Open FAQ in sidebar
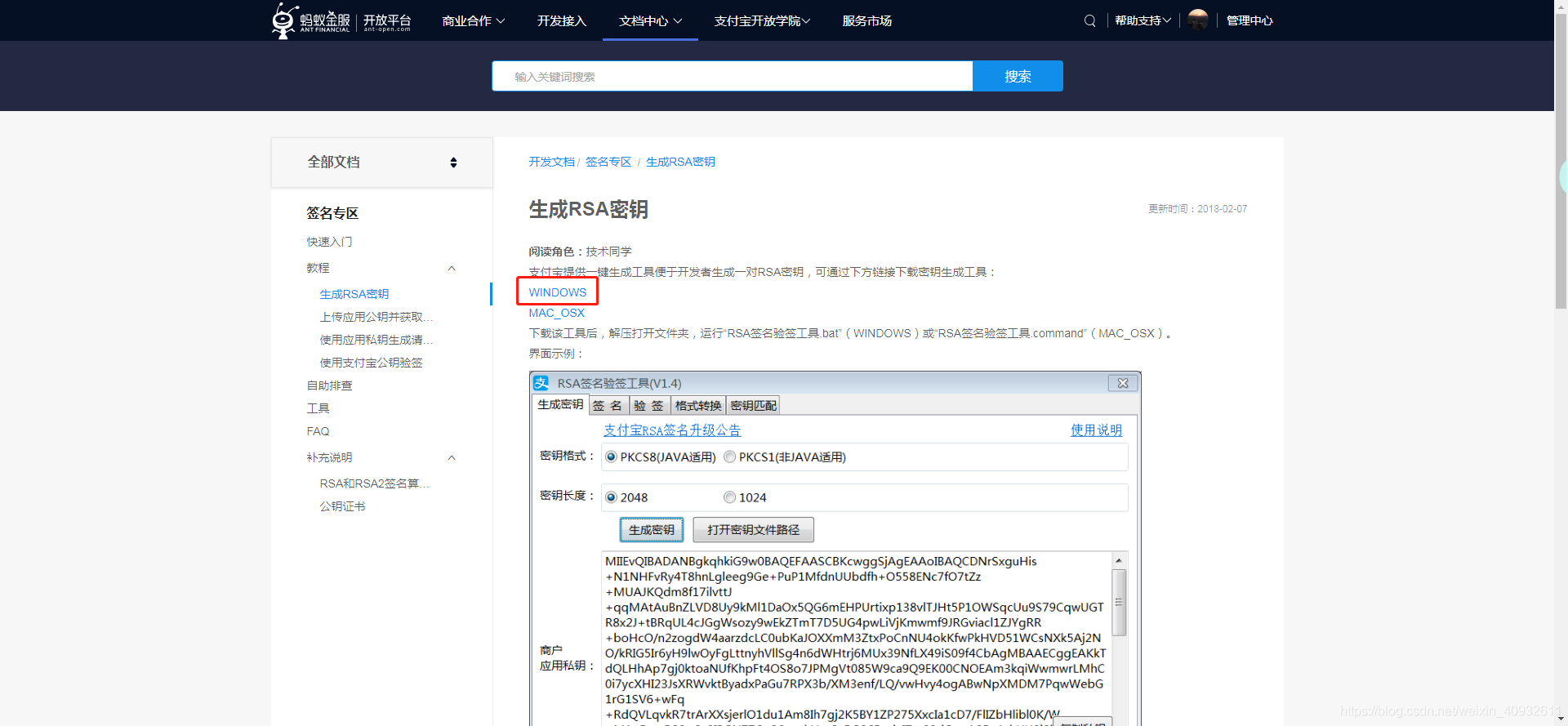 318,431
